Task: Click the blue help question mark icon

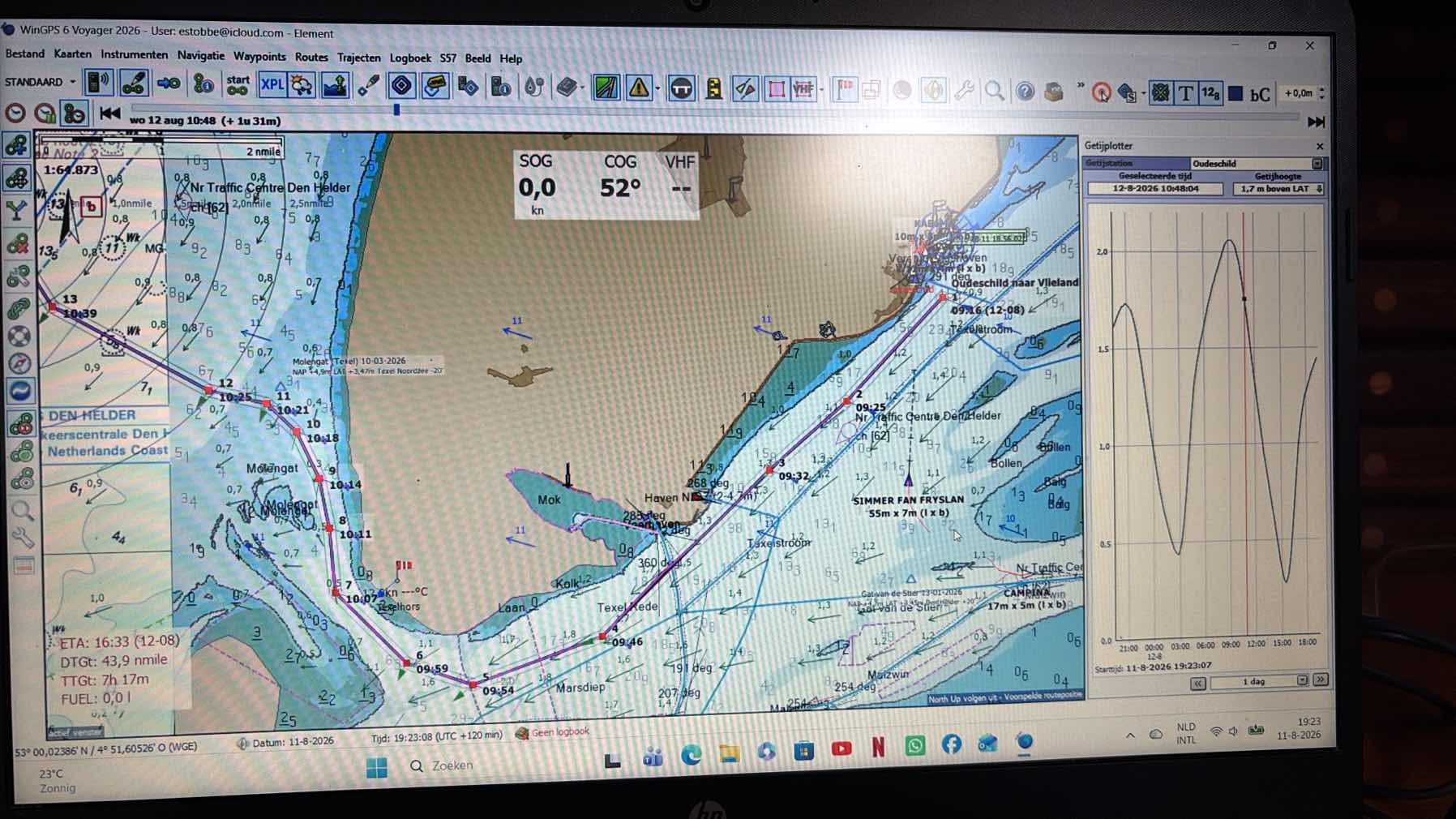Action: [1025, 92]
